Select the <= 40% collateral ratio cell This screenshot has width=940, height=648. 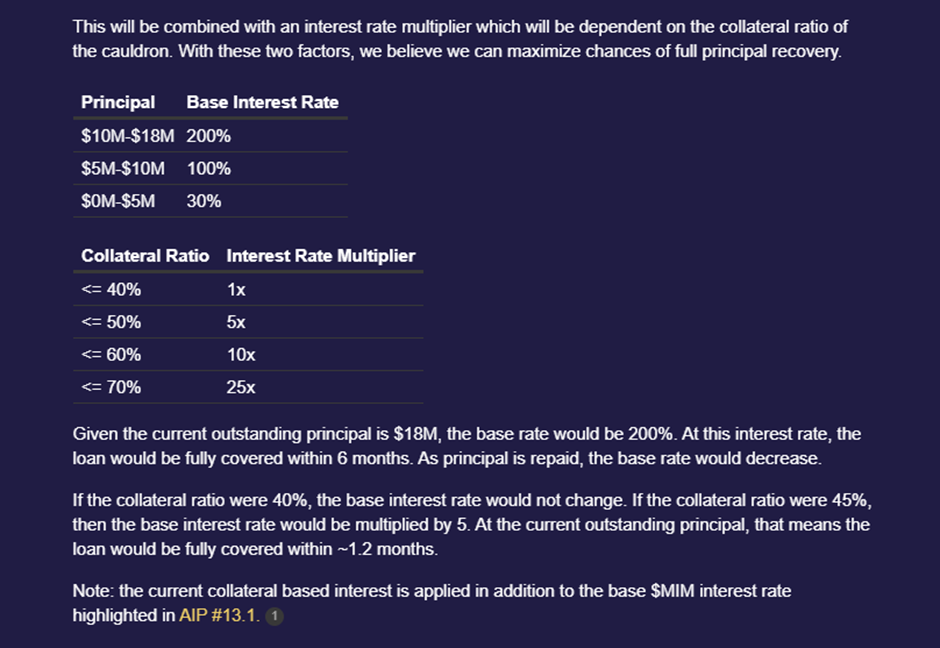[x=111, y=290]
